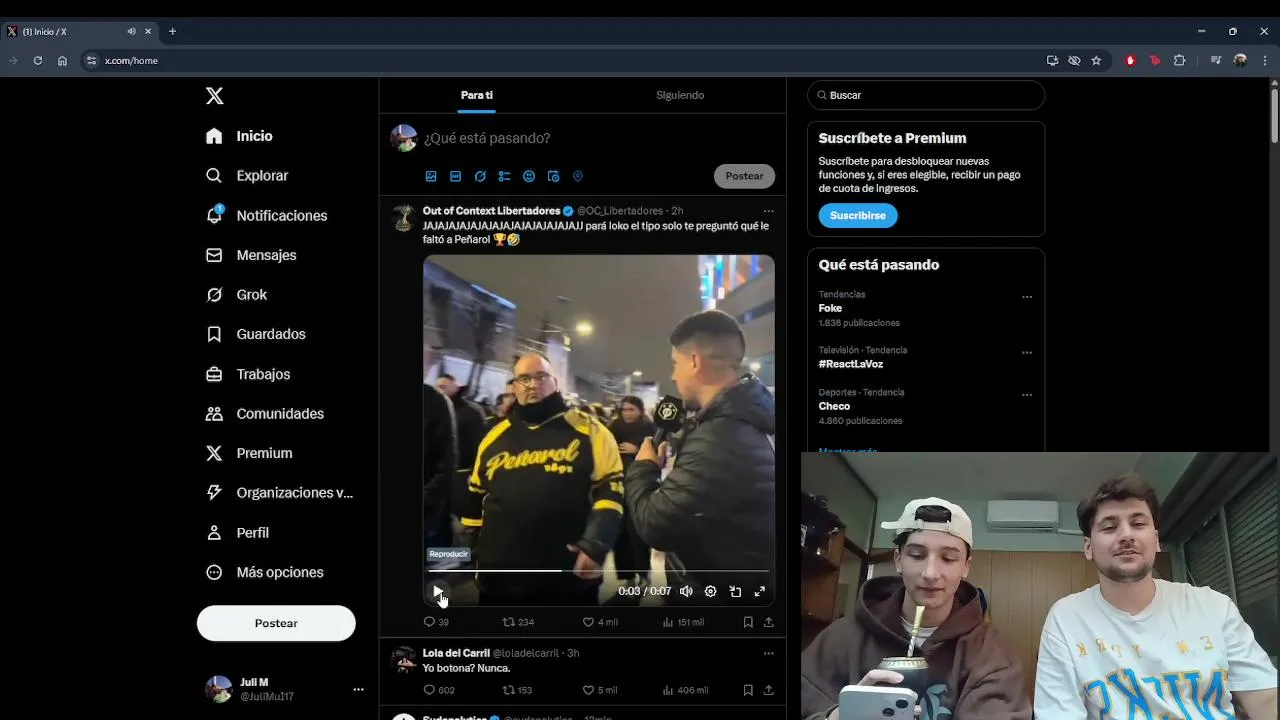Click the white Postear button in the sidebar
The height and width of the screenshot is (720, 1280).
(x=276, y=623)
